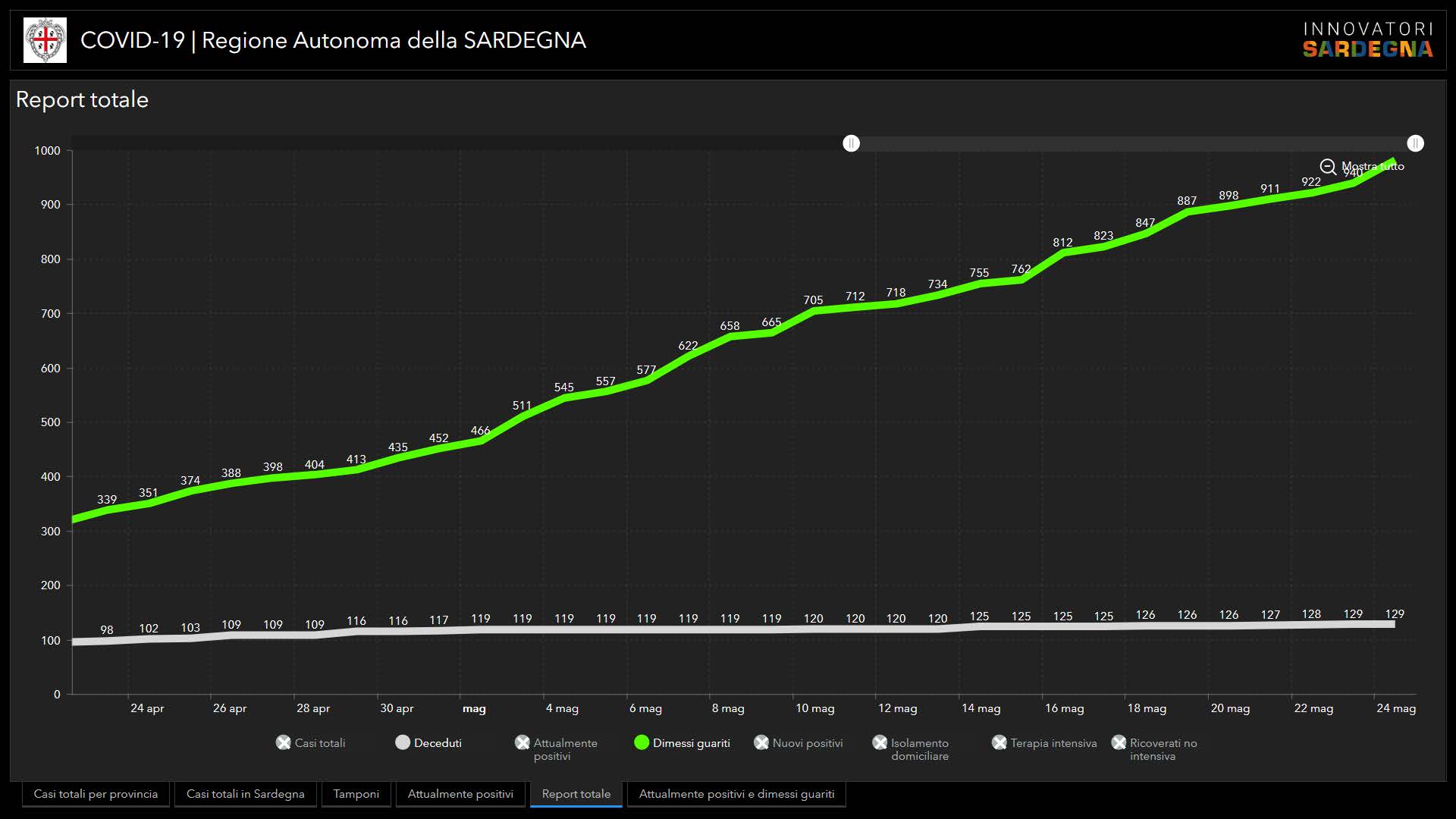1456x819 pixels.
Task: Switch to Casi totali in Sardegna tab
Action: pos(245,794)
